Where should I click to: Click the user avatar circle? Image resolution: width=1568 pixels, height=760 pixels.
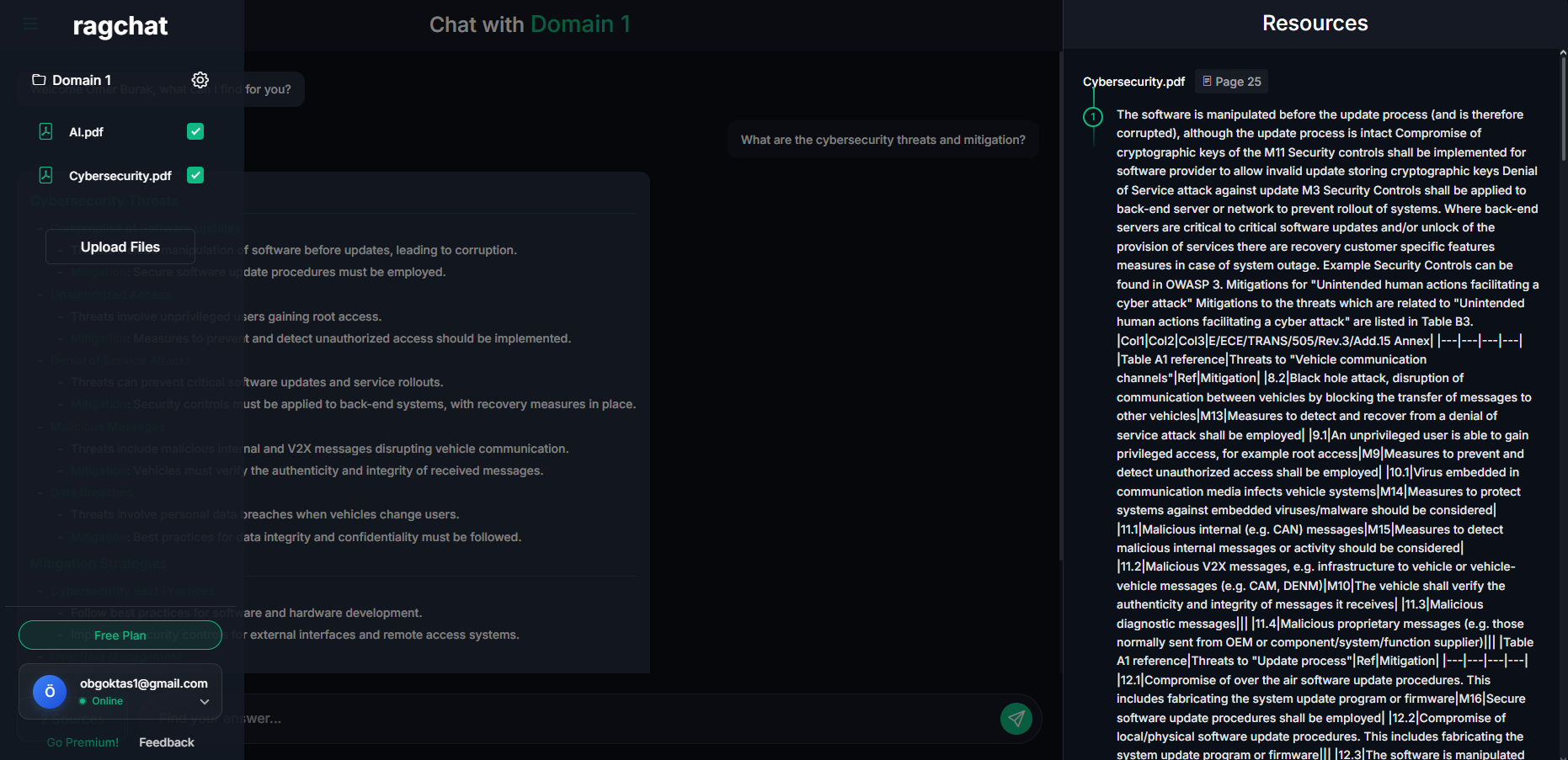(x=50, y=692)
